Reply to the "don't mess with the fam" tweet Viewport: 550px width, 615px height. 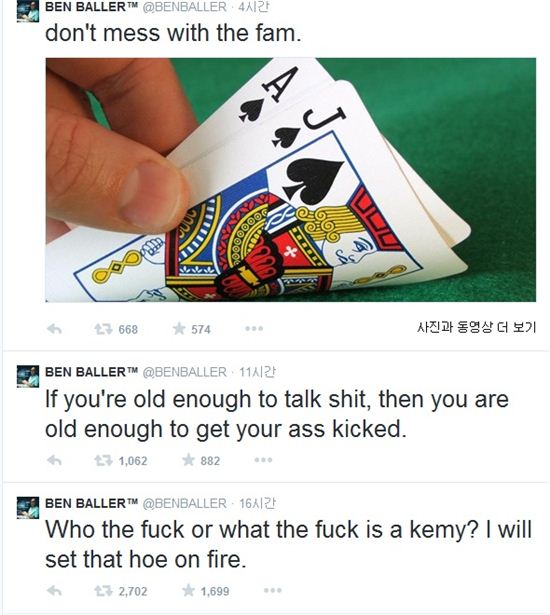[54, 329]
